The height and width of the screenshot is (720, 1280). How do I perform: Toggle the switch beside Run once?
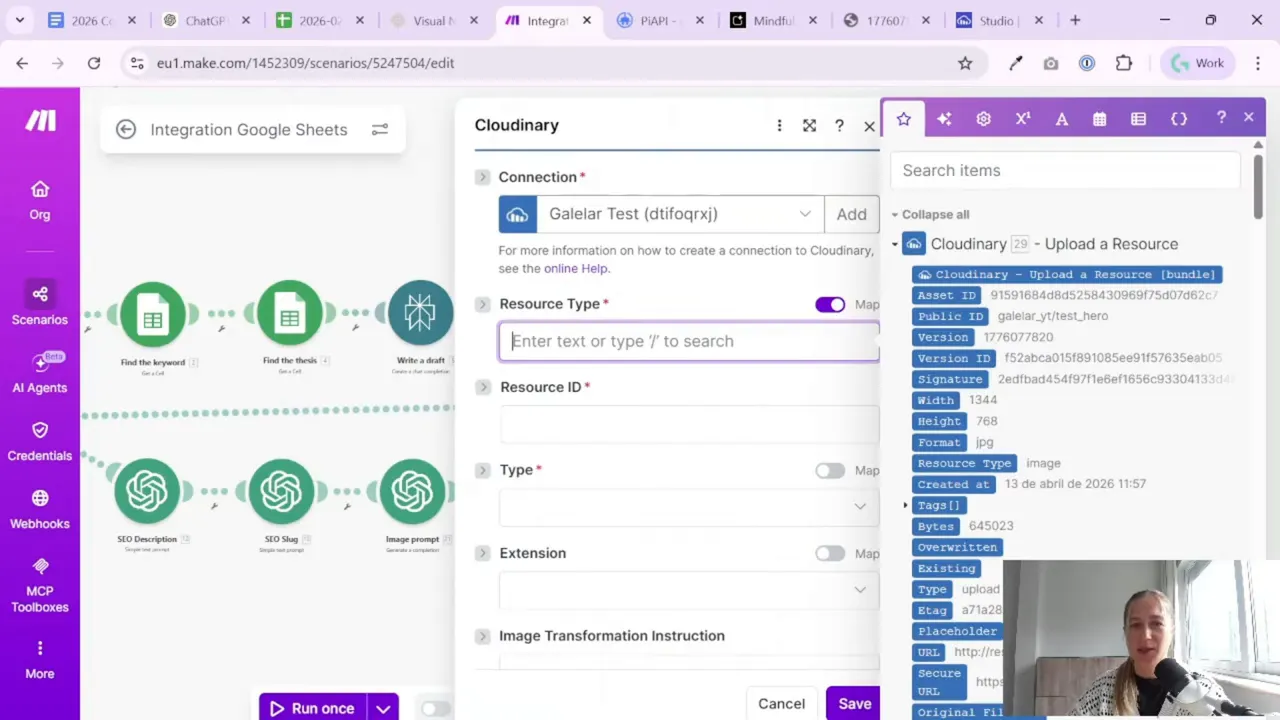(435, 709)
